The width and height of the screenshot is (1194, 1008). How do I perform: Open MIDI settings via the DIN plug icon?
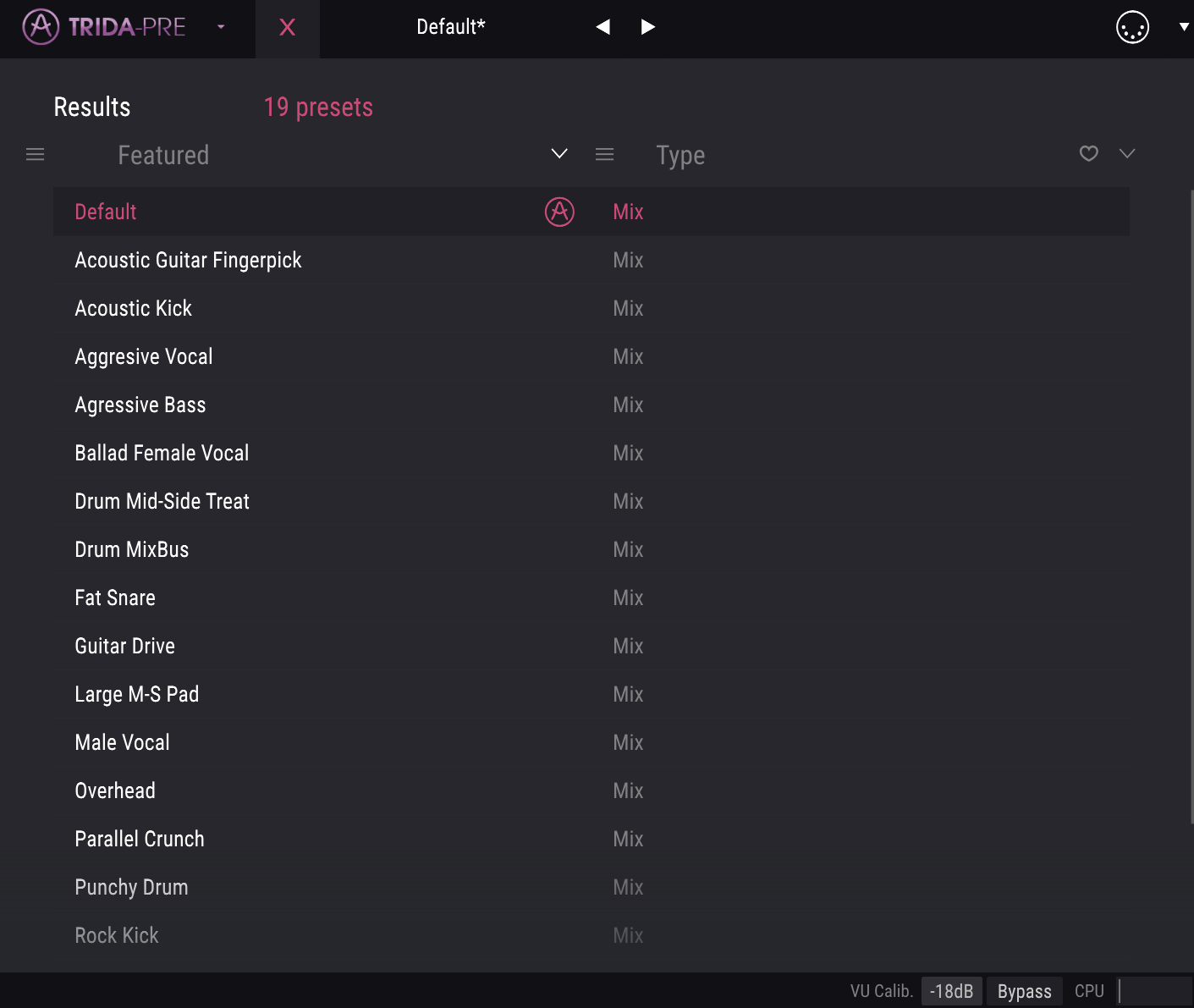coord(1131,26)
